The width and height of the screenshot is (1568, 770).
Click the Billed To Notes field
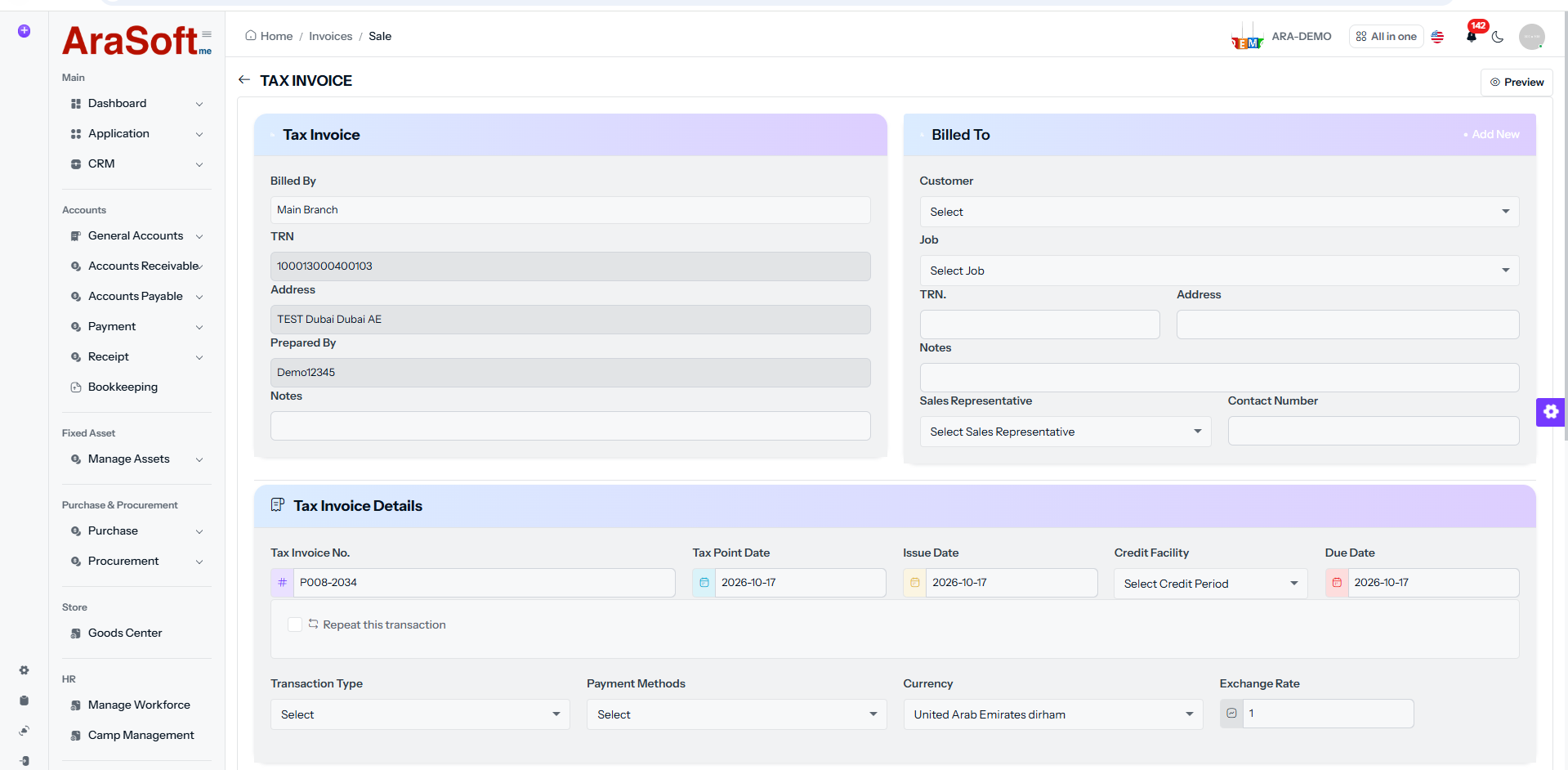pos(1219,378)
